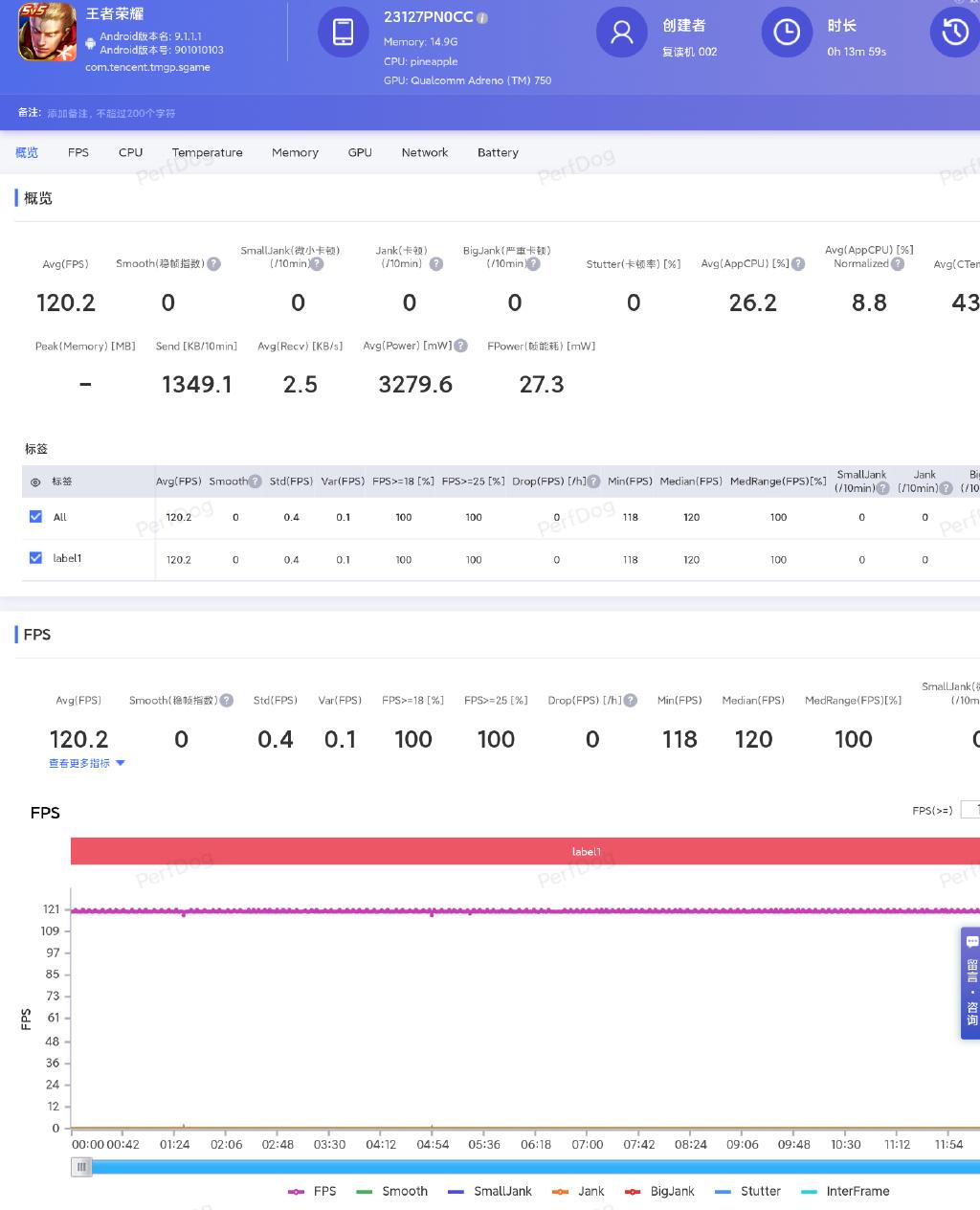This screenshot has width=980, height=1210.
Task: Click the 27.3 FPower value
Action: point(542,385)
